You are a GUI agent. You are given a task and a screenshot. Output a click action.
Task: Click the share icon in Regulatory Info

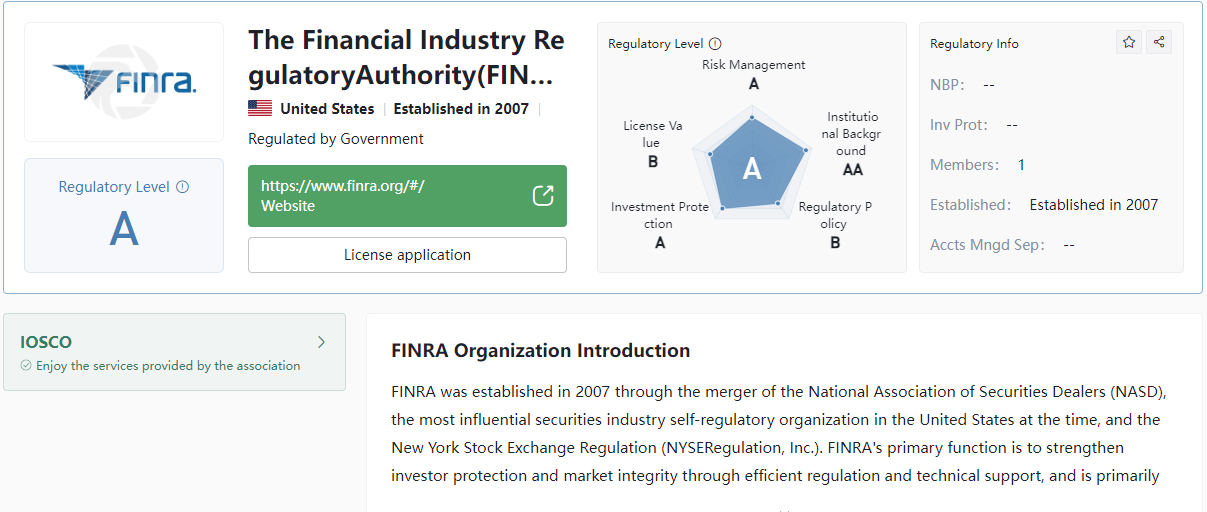coord(1159,42)
